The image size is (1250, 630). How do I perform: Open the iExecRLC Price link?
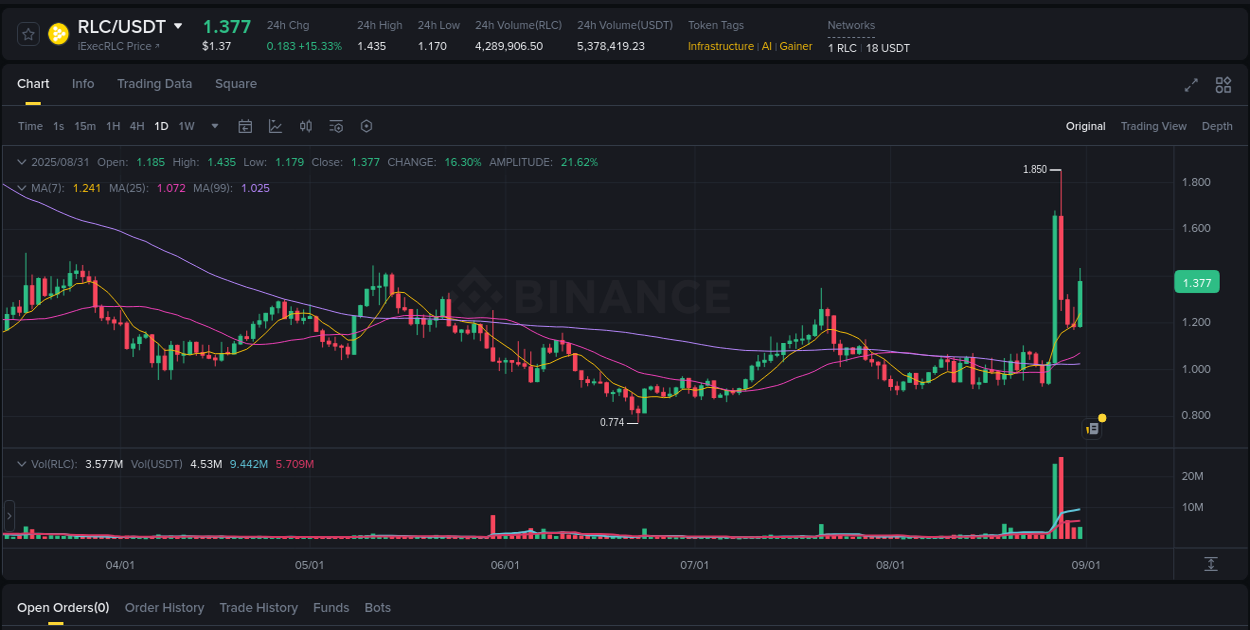coord(115,46)
